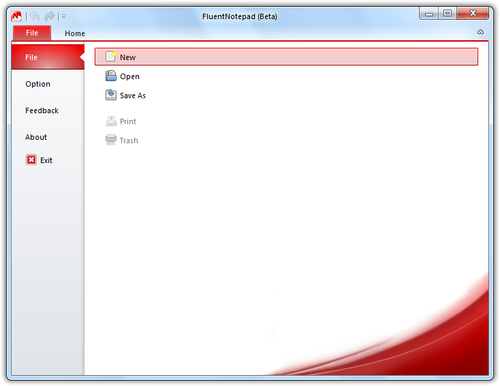Open the quick access toolbar customize dropdown

(x=63, y=16)
